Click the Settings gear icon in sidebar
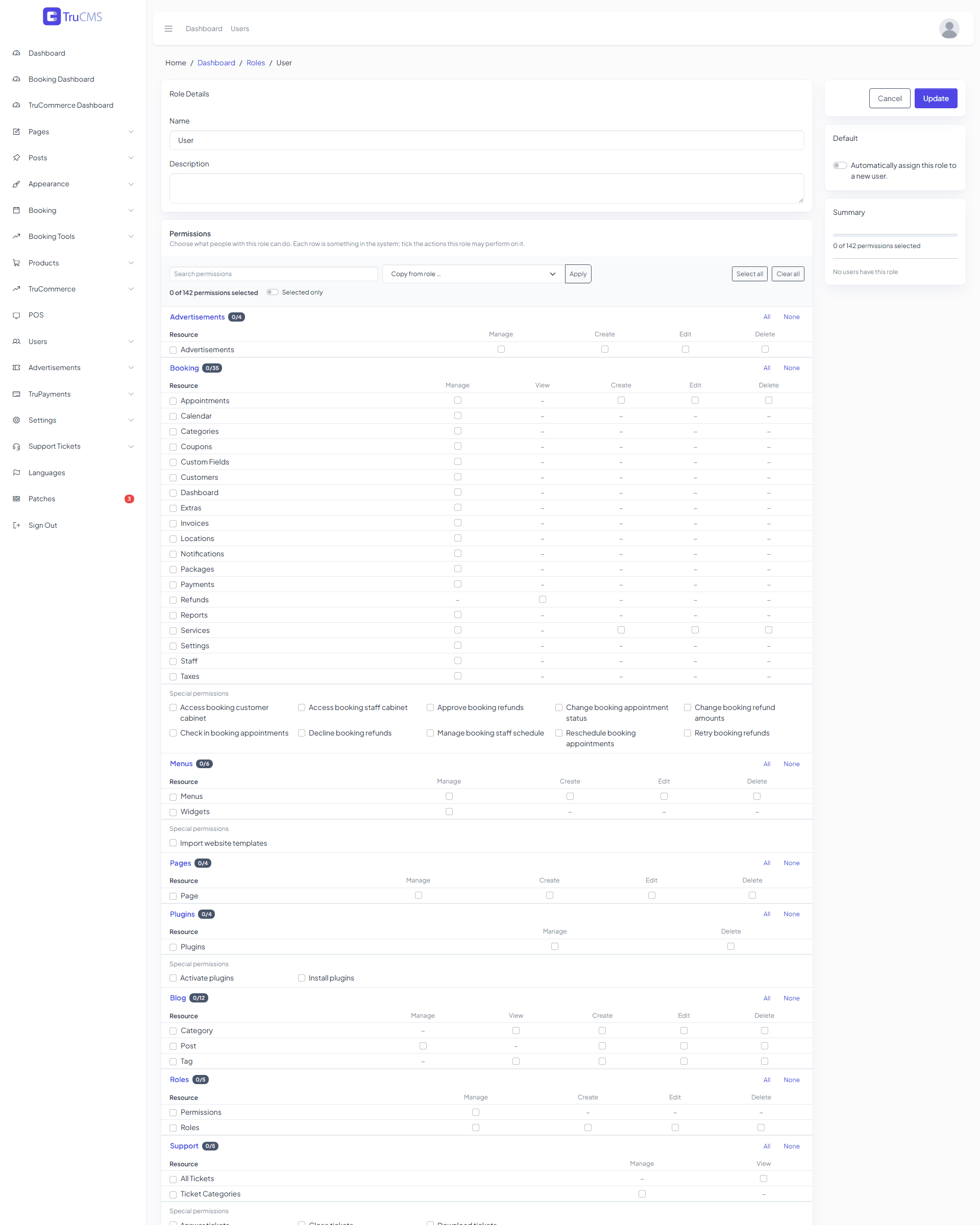Viewport: 980px width, 1225px height. coord(16,421)
